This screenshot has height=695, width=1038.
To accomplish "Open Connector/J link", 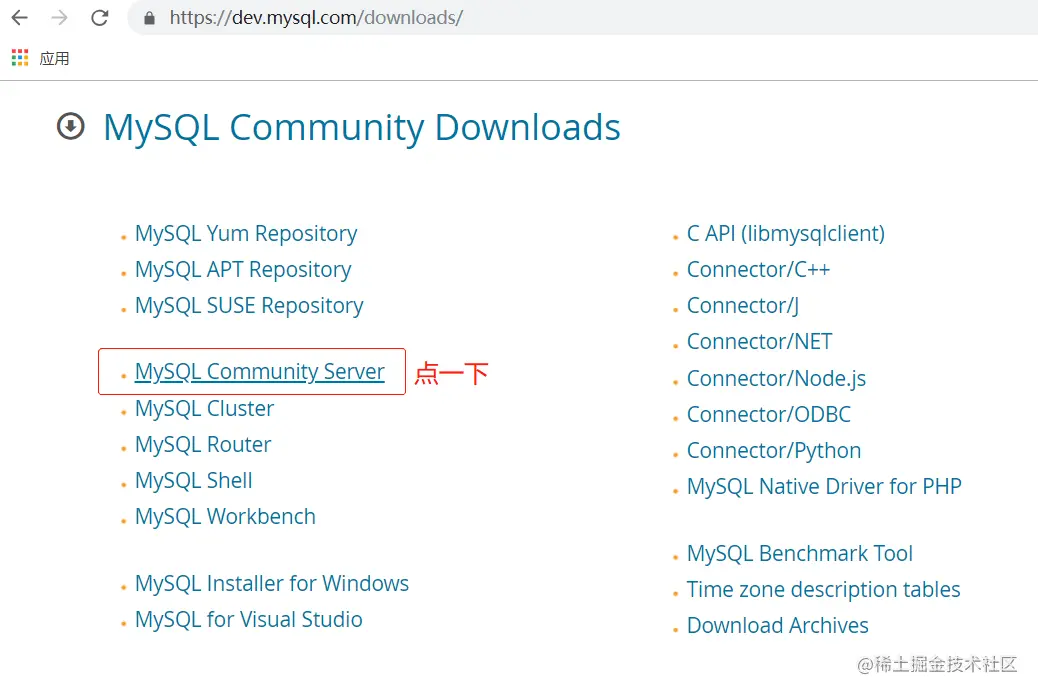I will coord(743,306).
